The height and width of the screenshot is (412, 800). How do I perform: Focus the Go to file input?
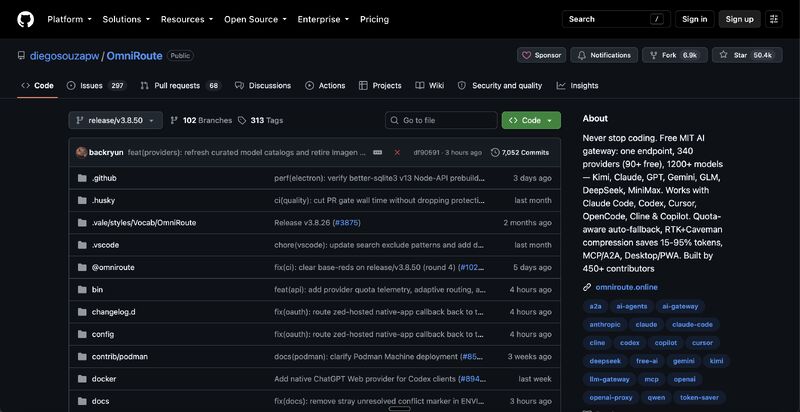(x=441, y=120)
